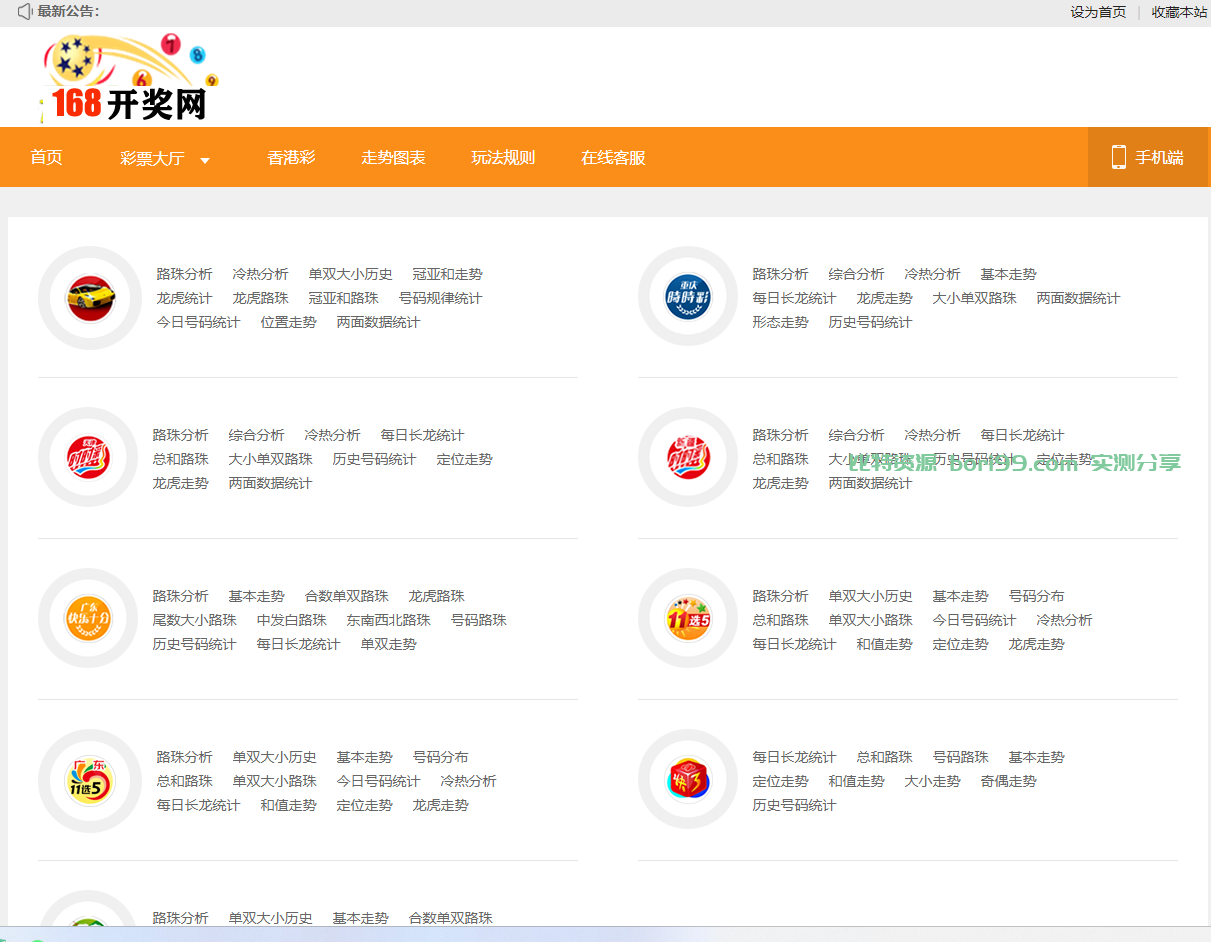
Task: Open the 形态走势 link
Action: 780,322
